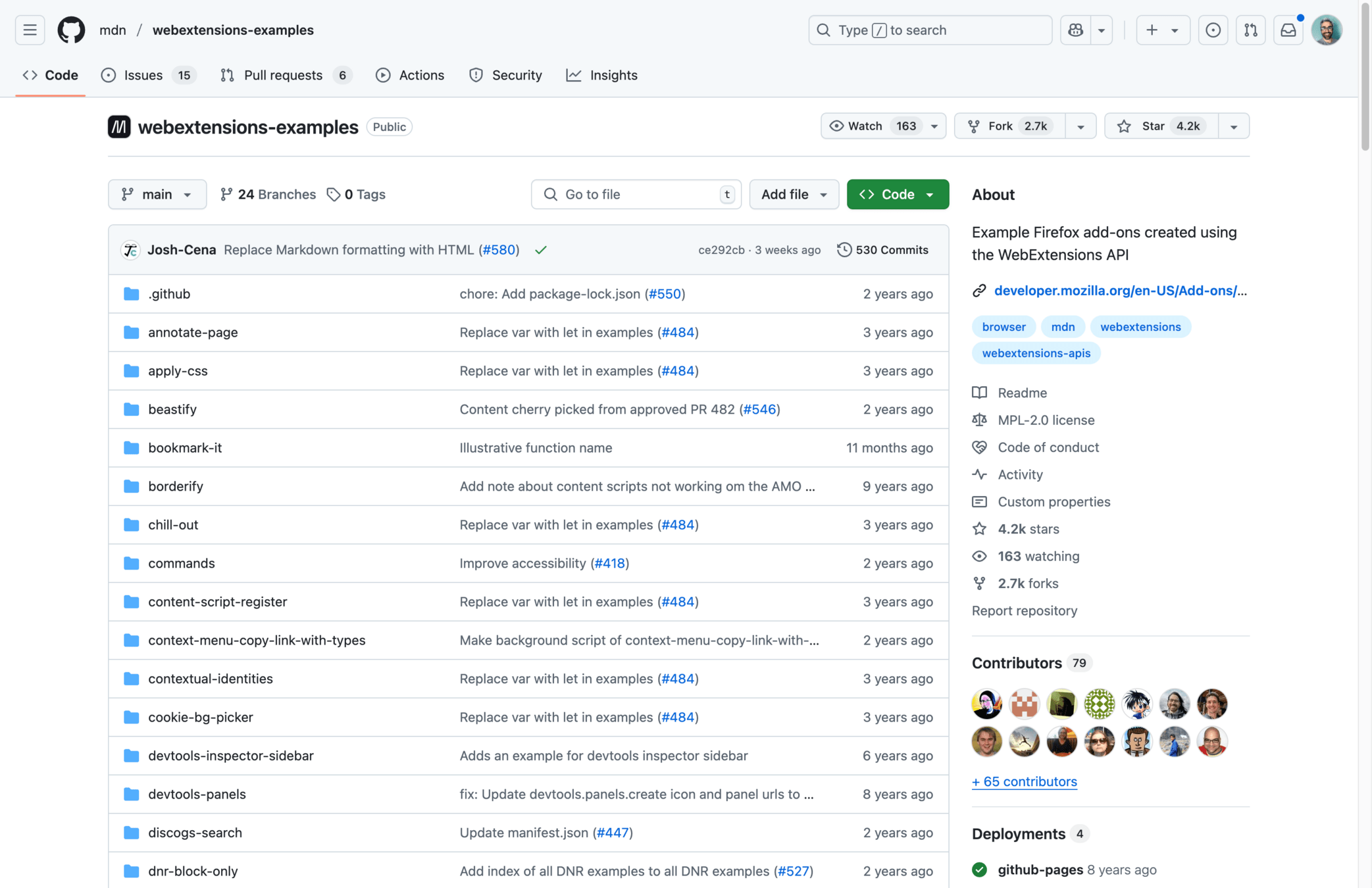Click first contributor avatar thumbnail

point(986,704)
